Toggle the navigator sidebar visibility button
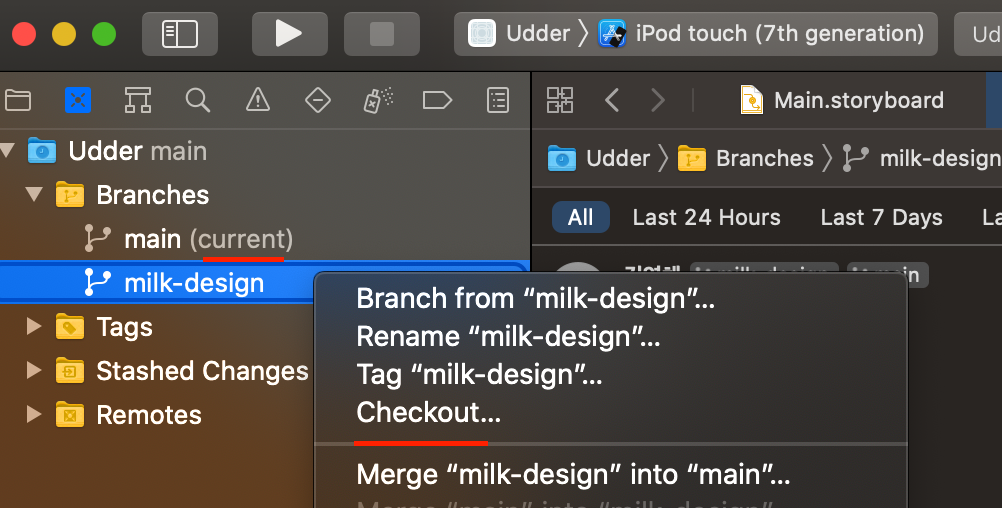The image size is (1002, 508). coord(180,33)
